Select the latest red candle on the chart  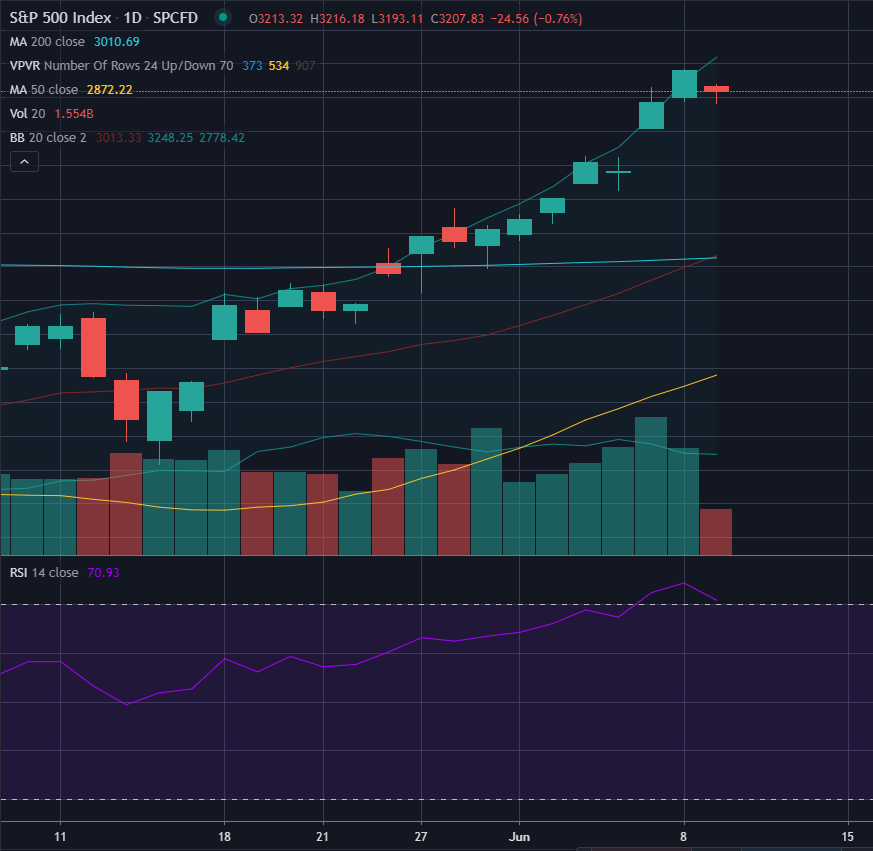pyautogui.click(x=717, y=89)
